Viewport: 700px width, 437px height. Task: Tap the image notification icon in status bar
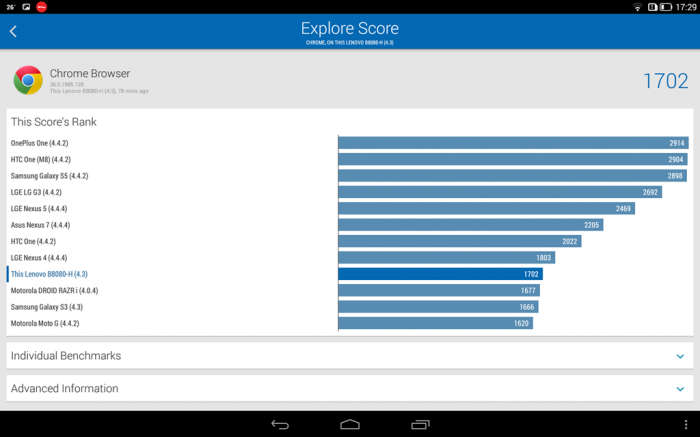[25, 7]
